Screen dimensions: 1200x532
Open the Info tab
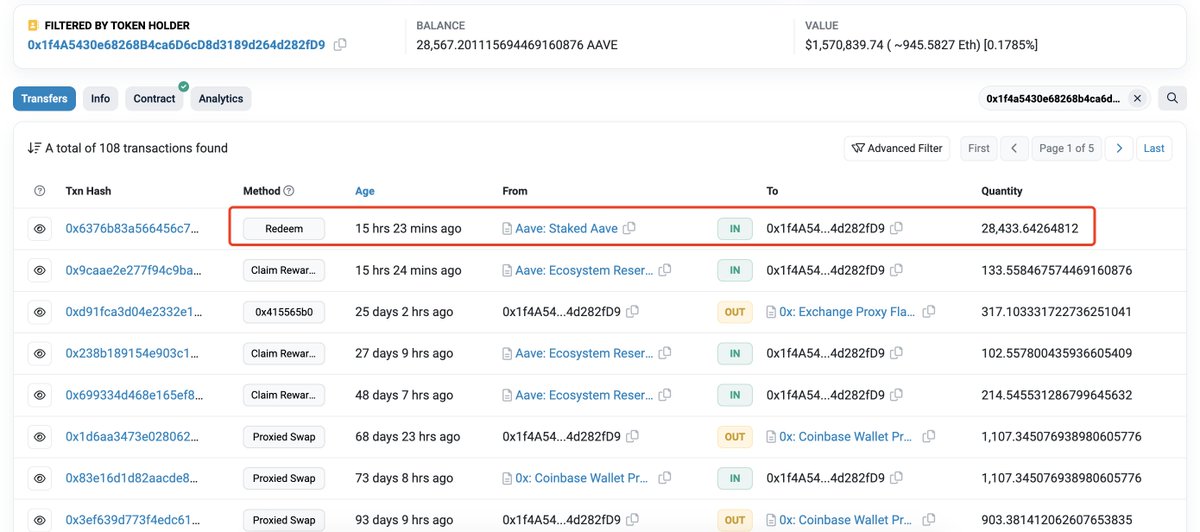point(100,98)
